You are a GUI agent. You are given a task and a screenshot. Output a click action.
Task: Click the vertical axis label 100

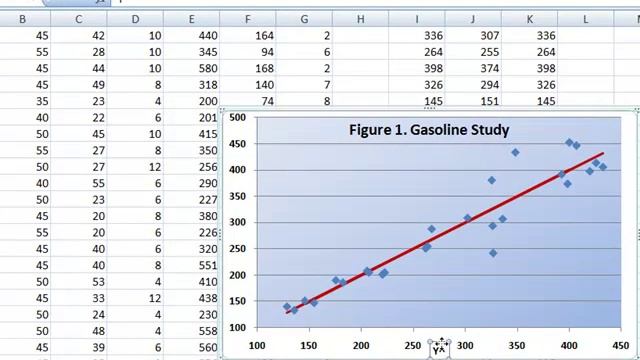[x=237, y=327]
